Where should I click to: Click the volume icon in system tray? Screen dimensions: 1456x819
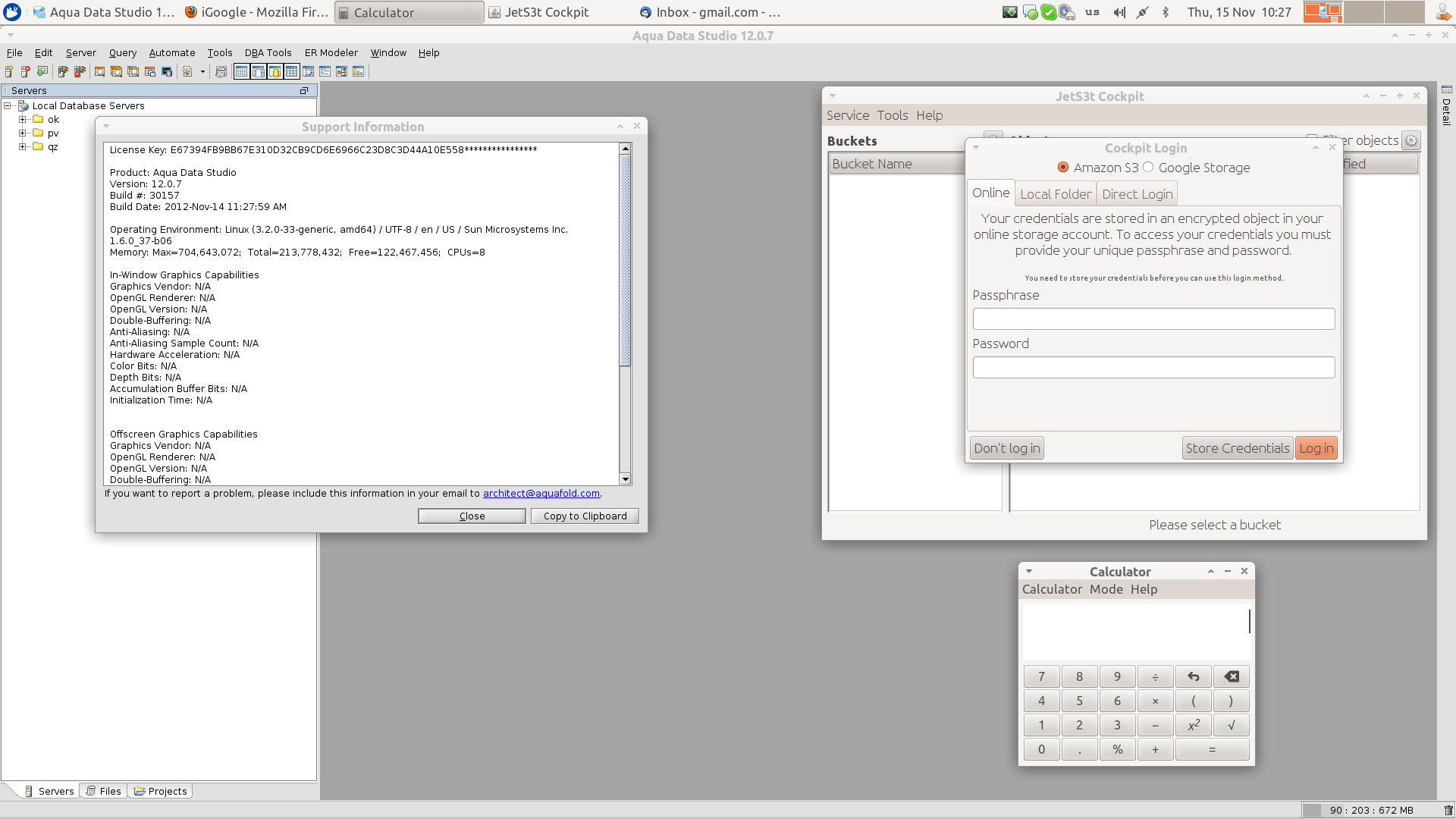pyautogui.click(x=1119, y=12)
